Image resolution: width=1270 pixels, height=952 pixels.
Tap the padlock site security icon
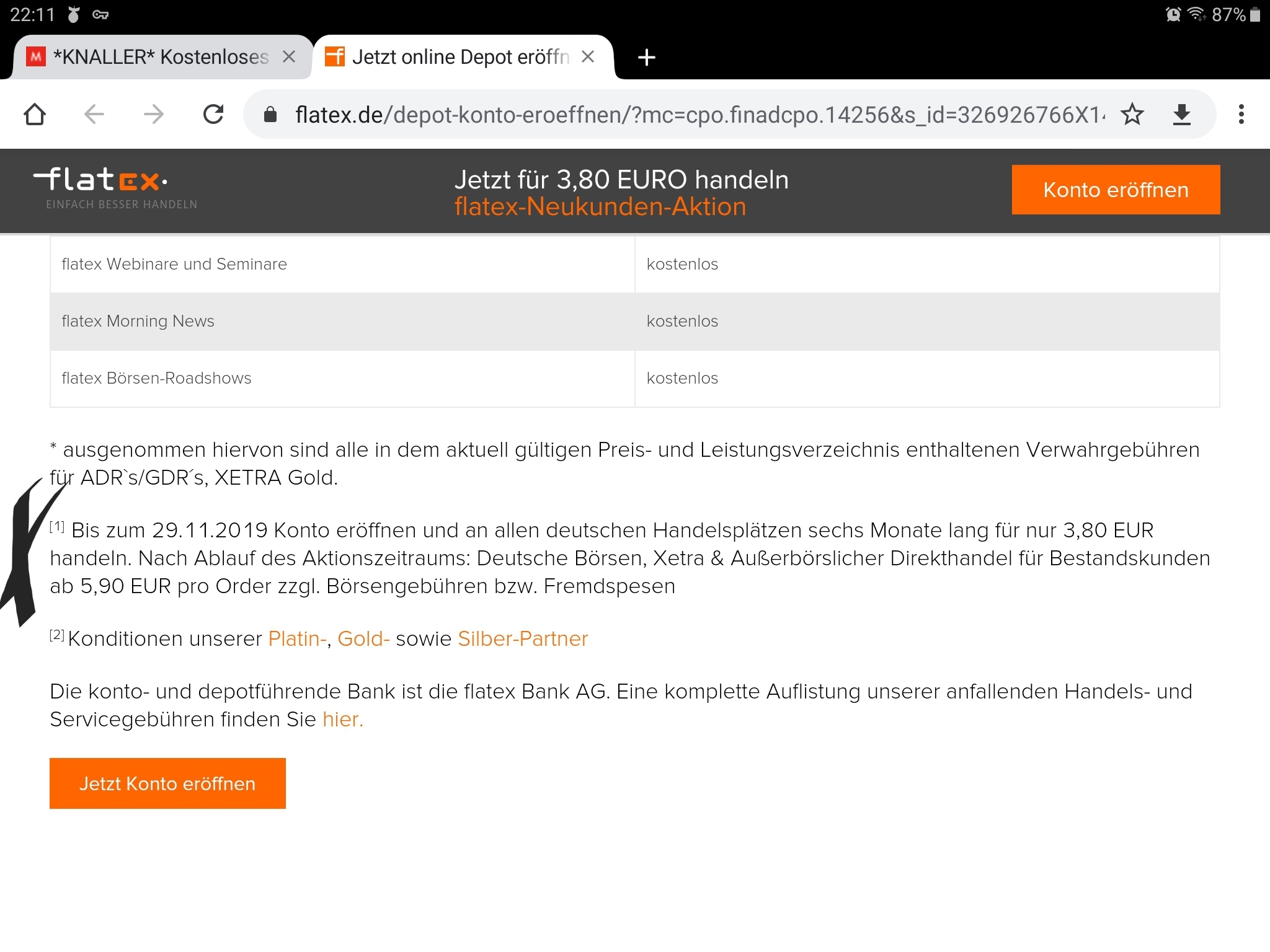click(270, 115)
